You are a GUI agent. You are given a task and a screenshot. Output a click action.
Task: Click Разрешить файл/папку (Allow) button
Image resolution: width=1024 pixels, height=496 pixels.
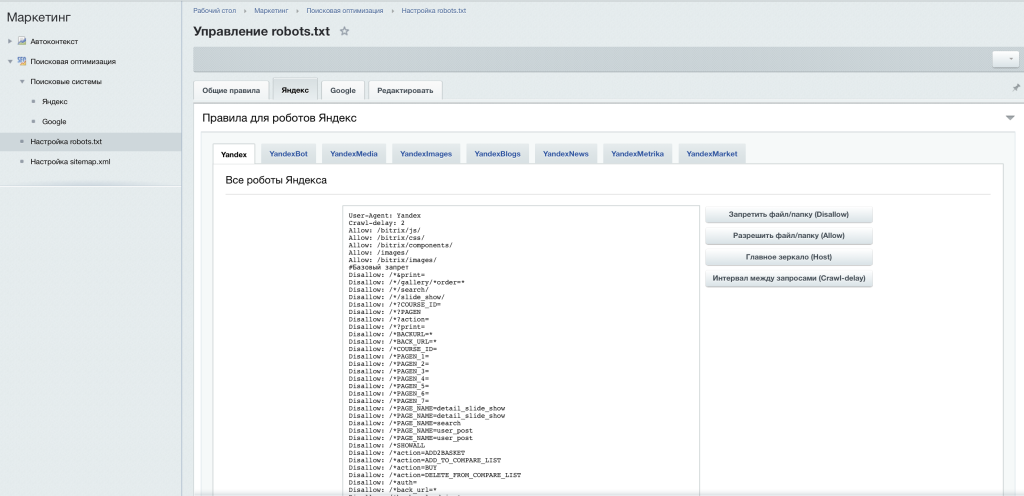[x=789, y=236]
